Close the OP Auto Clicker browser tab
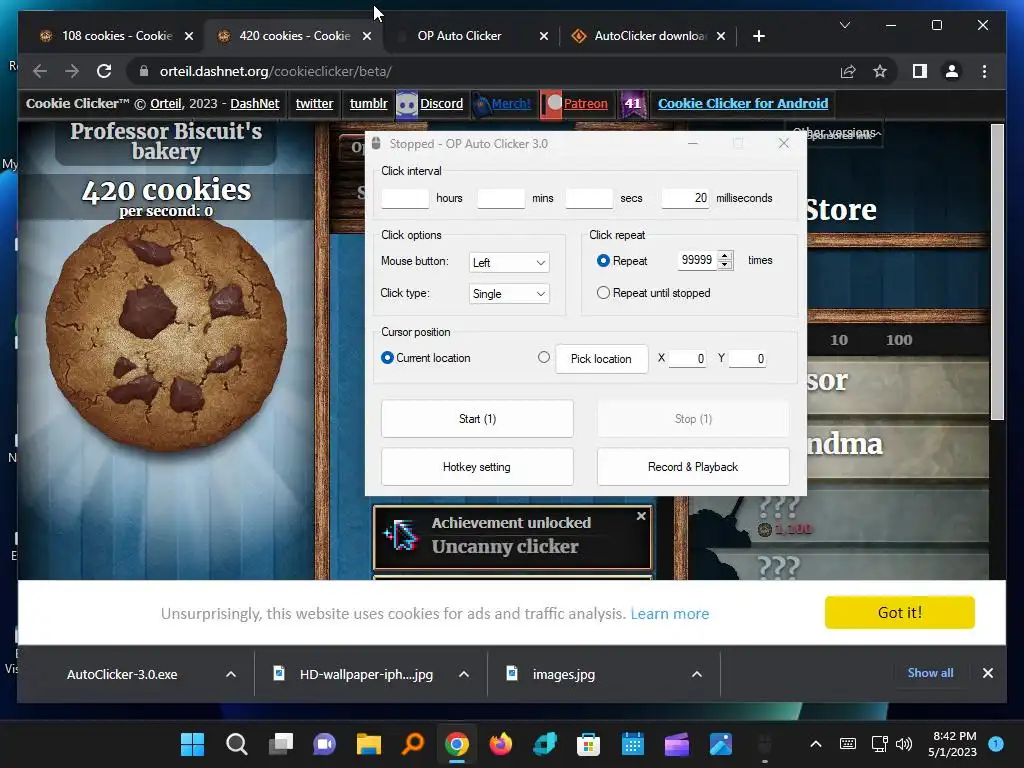Screen dimensions: 1024x768 (543, 36)
